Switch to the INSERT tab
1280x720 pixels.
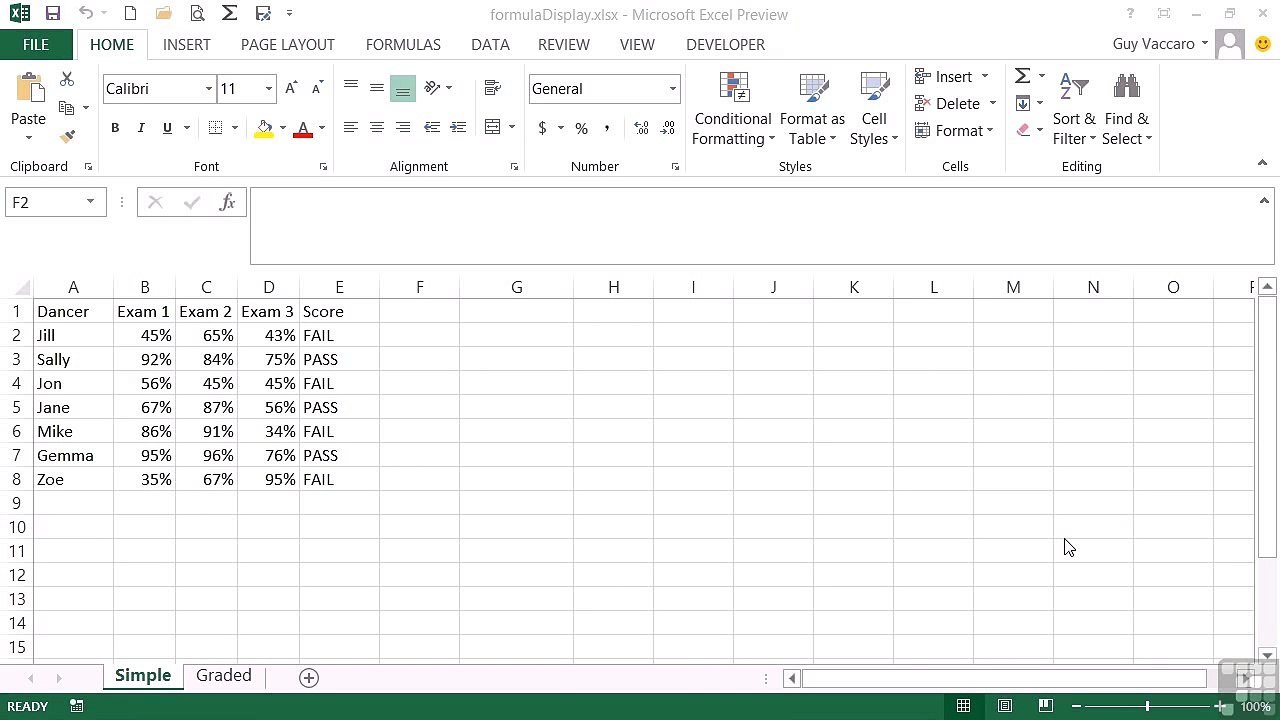point(187,44)
